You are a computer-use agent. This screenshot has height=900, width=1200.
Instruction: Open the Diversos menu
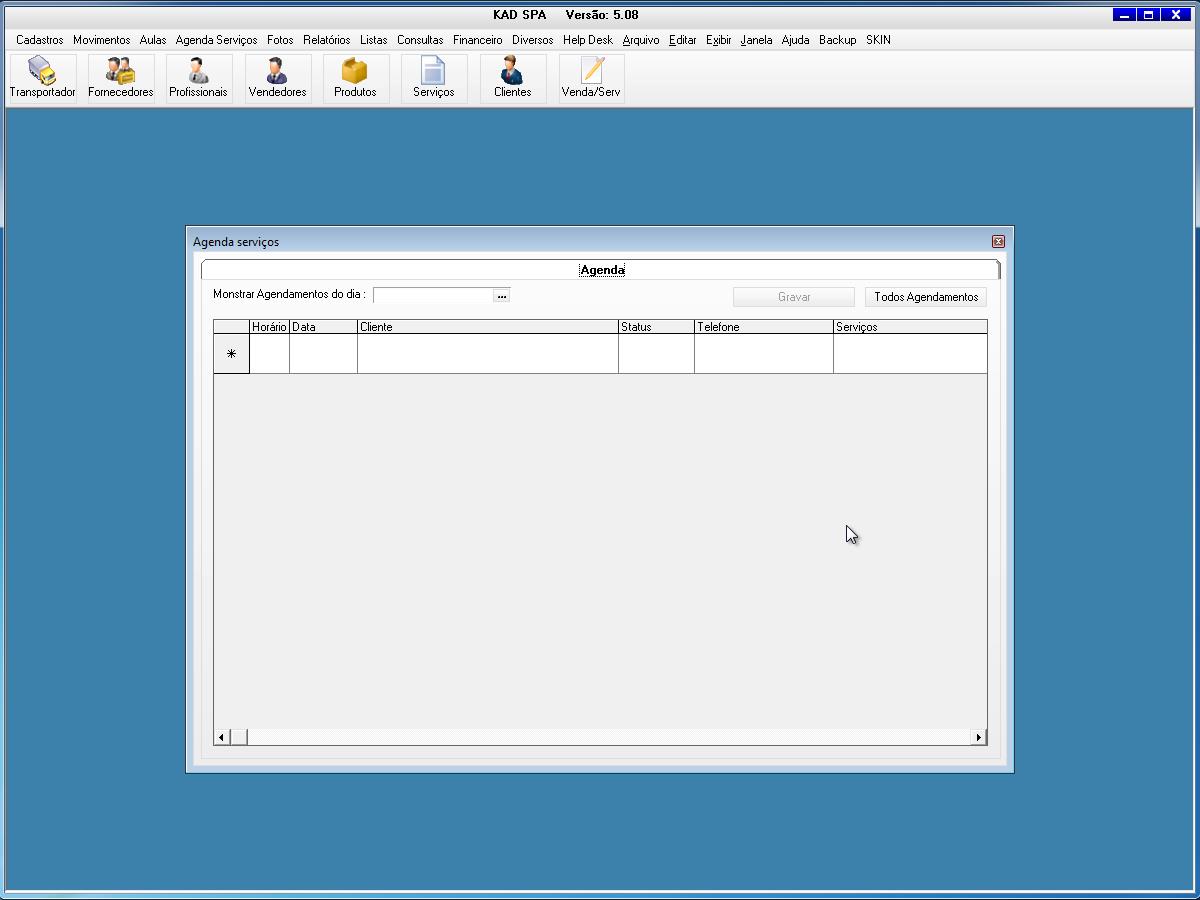click(x=532, y=40)
